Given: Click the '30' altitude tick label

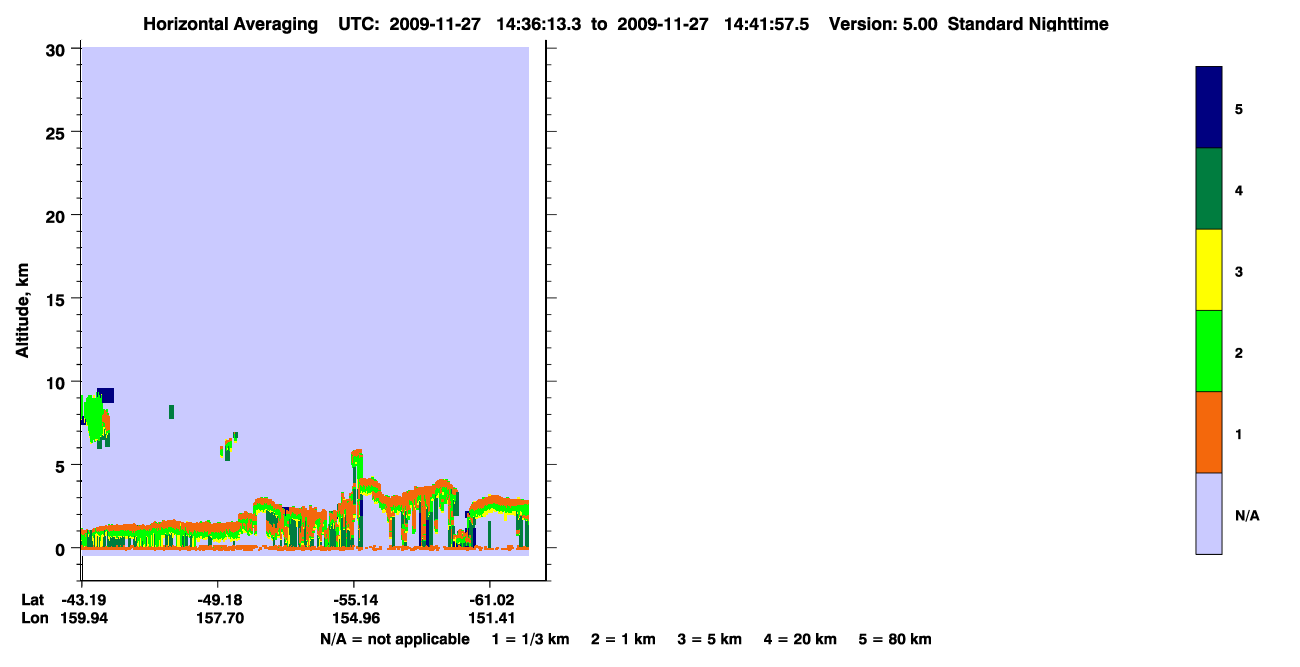Looking at the screenshot, I should tap(58, 49).
